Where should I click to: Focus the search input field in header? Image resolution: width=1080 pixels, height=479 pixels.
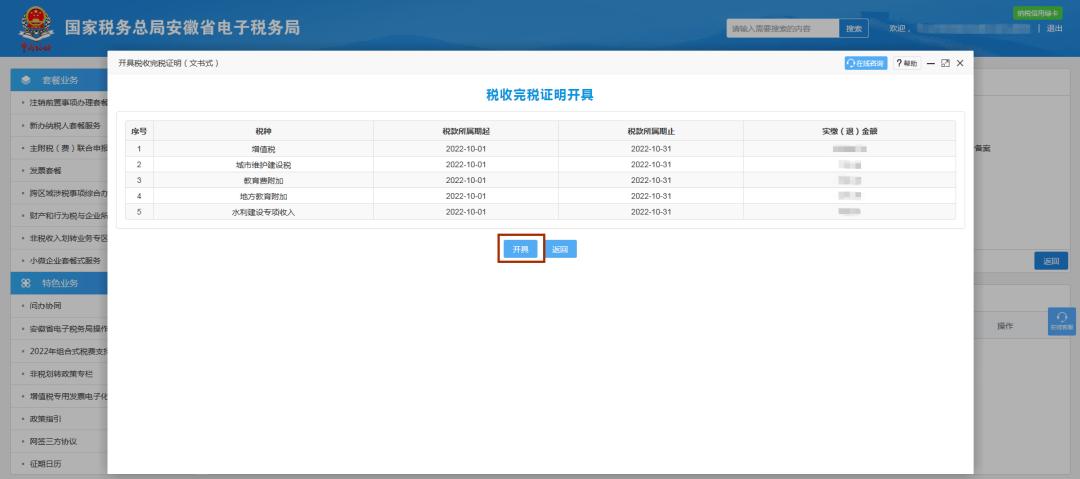pyautogui.click(x=781, y=29)
